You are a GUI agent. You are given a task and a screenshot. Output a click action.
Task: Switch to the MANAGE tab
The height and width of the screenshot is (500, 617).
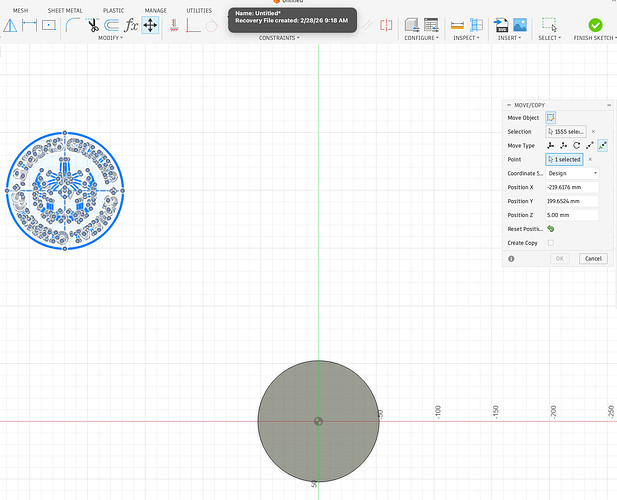click(155, 11)
